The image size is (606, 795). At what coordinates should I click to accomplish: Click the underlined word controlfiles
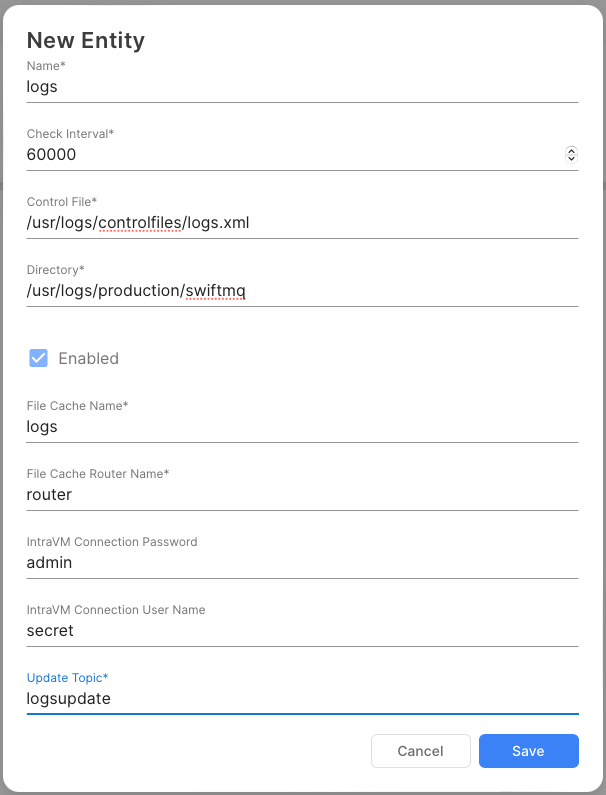[x=141, y=222]
